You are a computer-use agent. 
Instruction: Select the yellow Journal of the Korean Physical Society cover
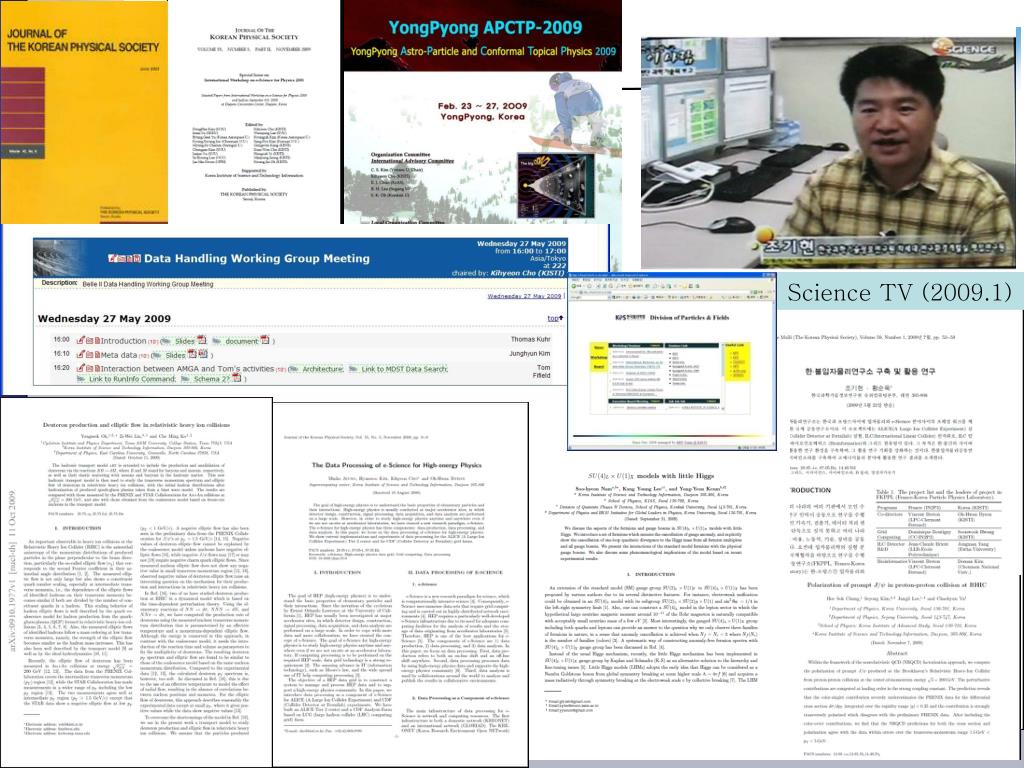tap(84, 112)
